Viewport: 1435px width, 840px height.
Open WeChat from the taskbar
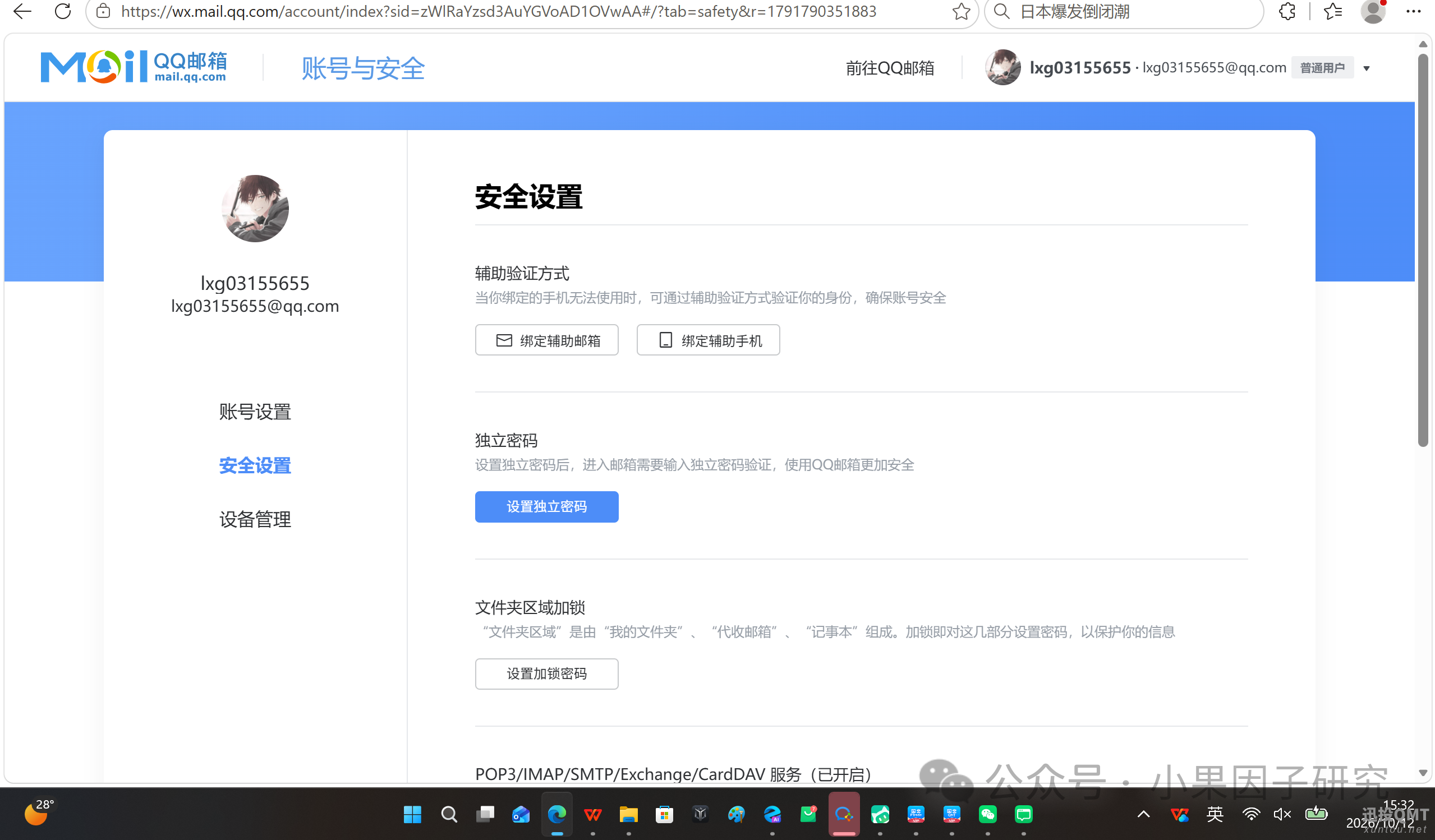click(987, 814)
